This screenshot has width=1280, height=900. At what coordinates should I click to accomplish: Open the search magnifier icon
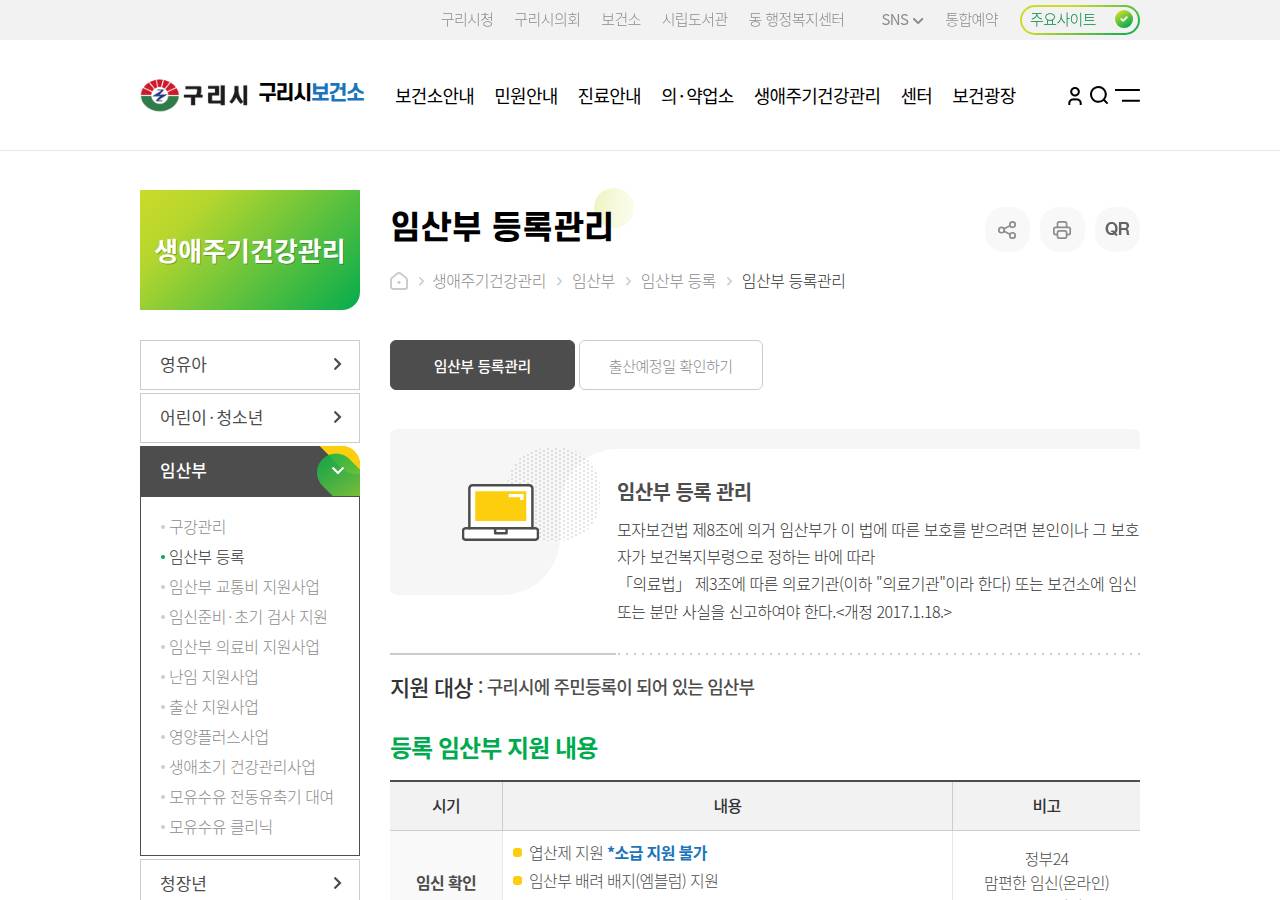[1099, 95]
